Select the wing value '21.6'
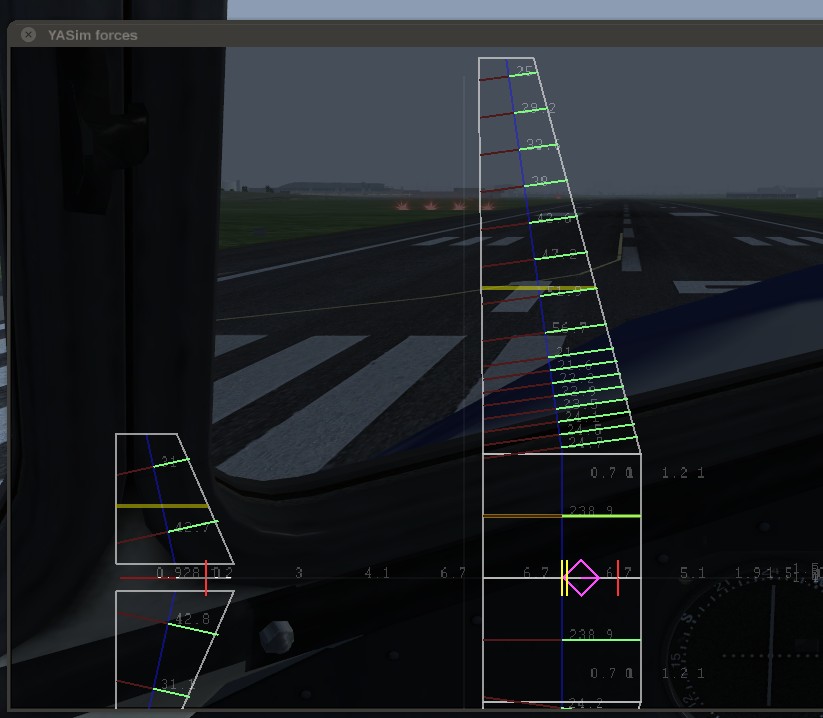Viewport: 823px width, 718px height. (x=574, y=364)
